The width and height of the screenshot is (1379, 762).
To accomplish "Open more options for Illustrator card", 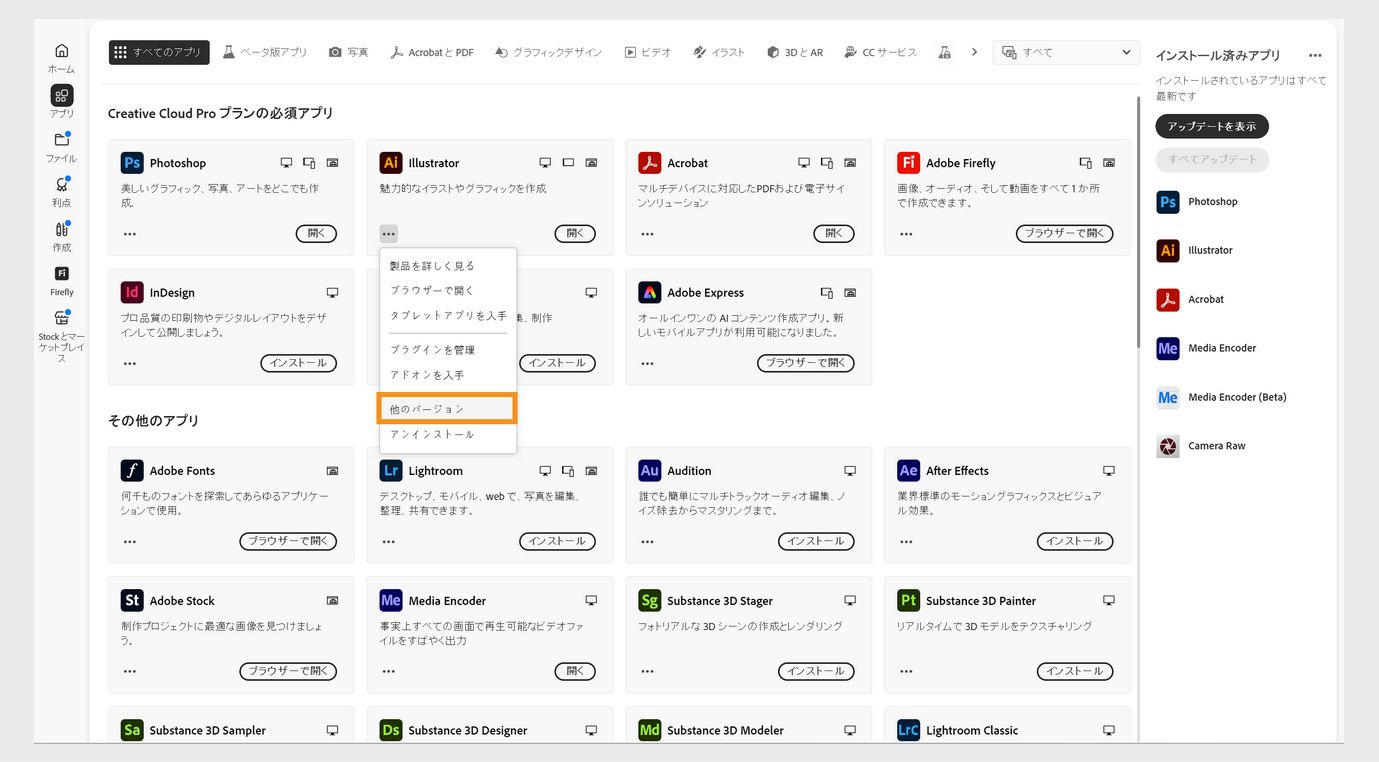I will [x=389, y=234].
